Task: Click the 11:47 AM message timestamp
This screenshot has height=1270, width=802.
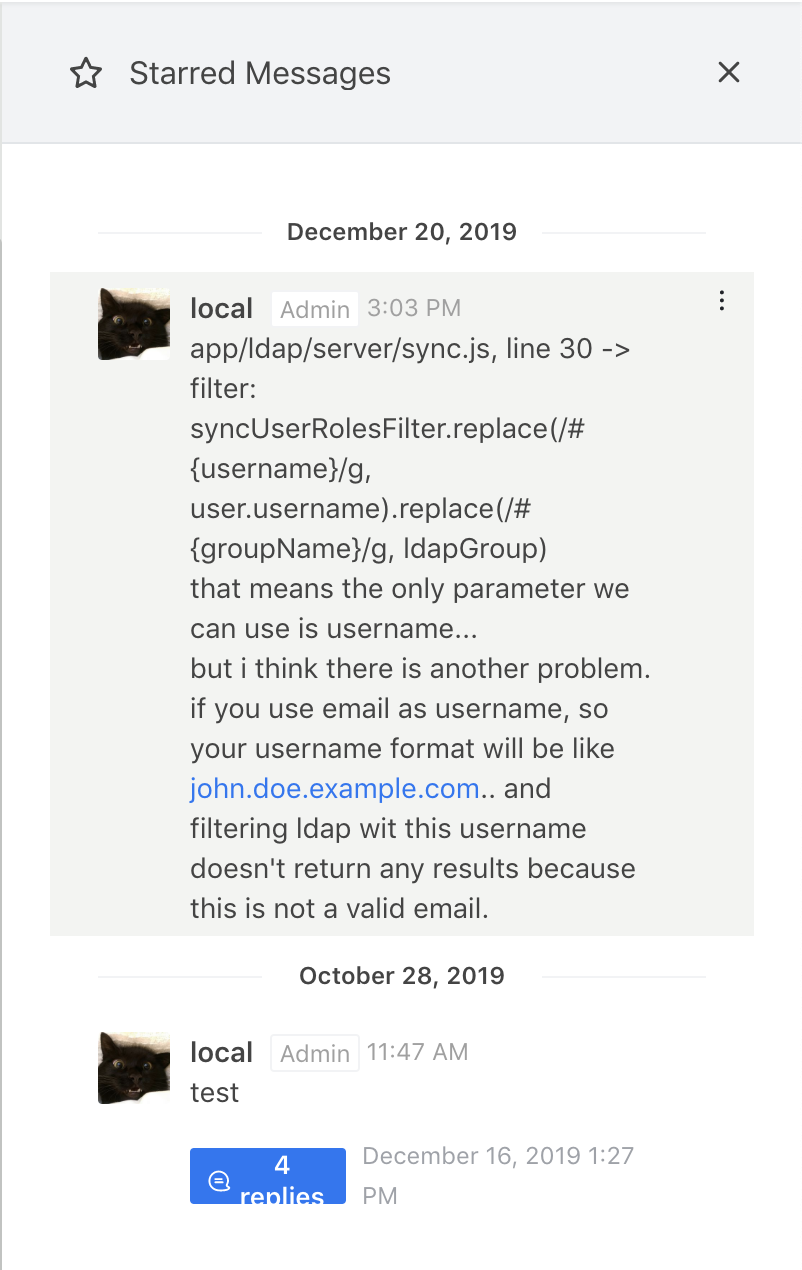Action: (x=417, y=1052)
